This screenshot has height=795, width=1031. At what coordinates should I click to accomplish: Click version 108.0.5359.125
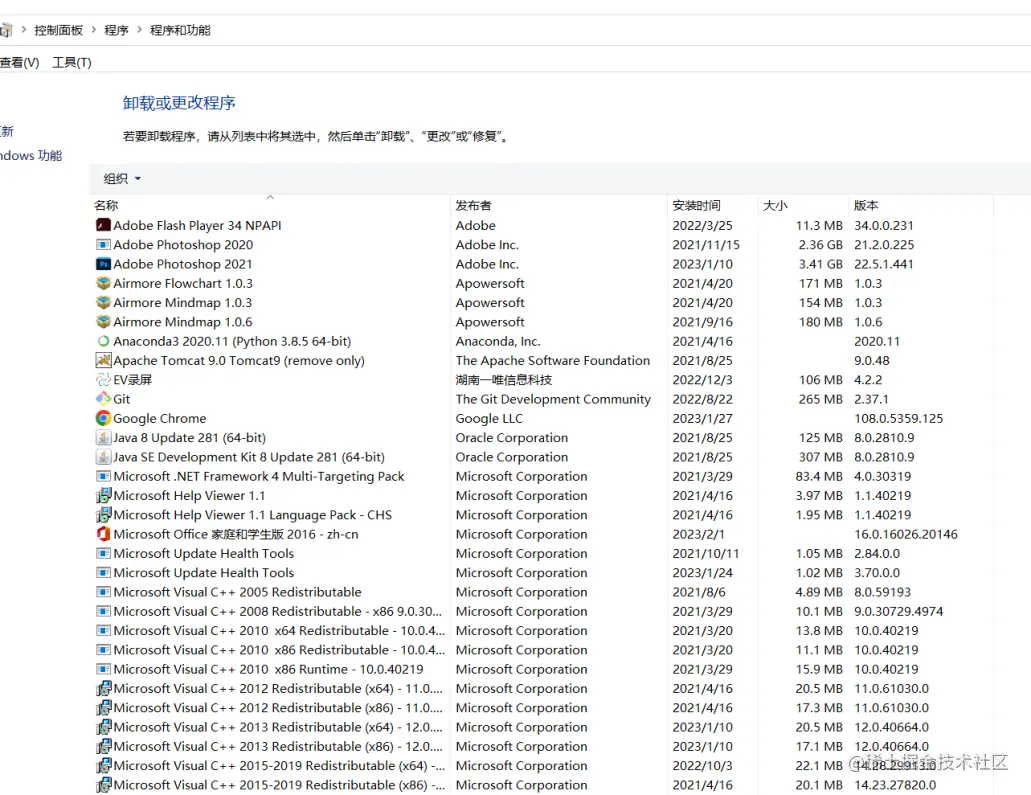pos(898,418)
